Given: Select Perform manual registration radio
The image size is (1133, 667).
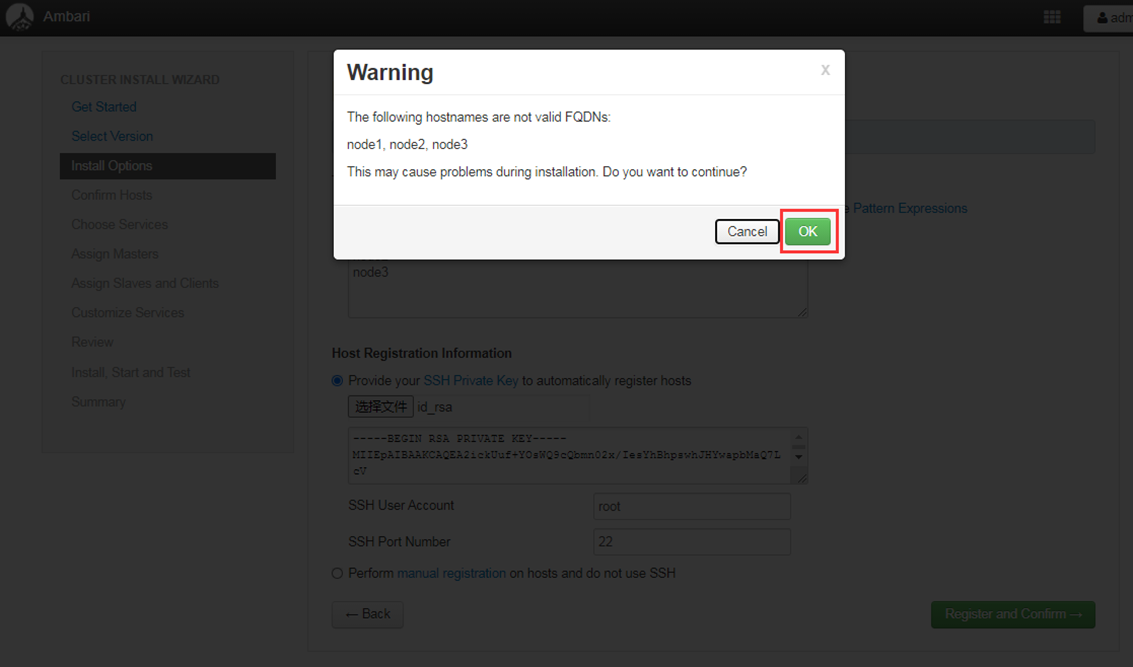Looking at the screenshot, I should click(337, 573).
